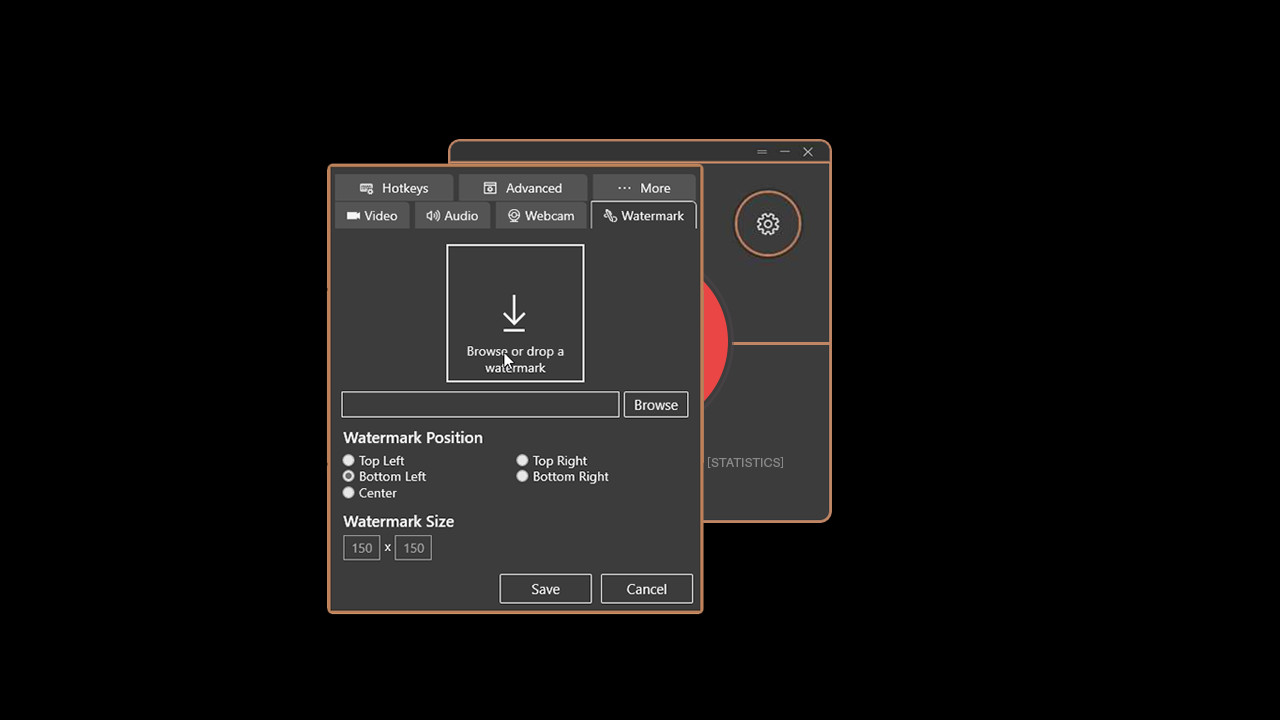Select the Top Left watermark position
This screenshot has width=1280, height=720.
348,460
